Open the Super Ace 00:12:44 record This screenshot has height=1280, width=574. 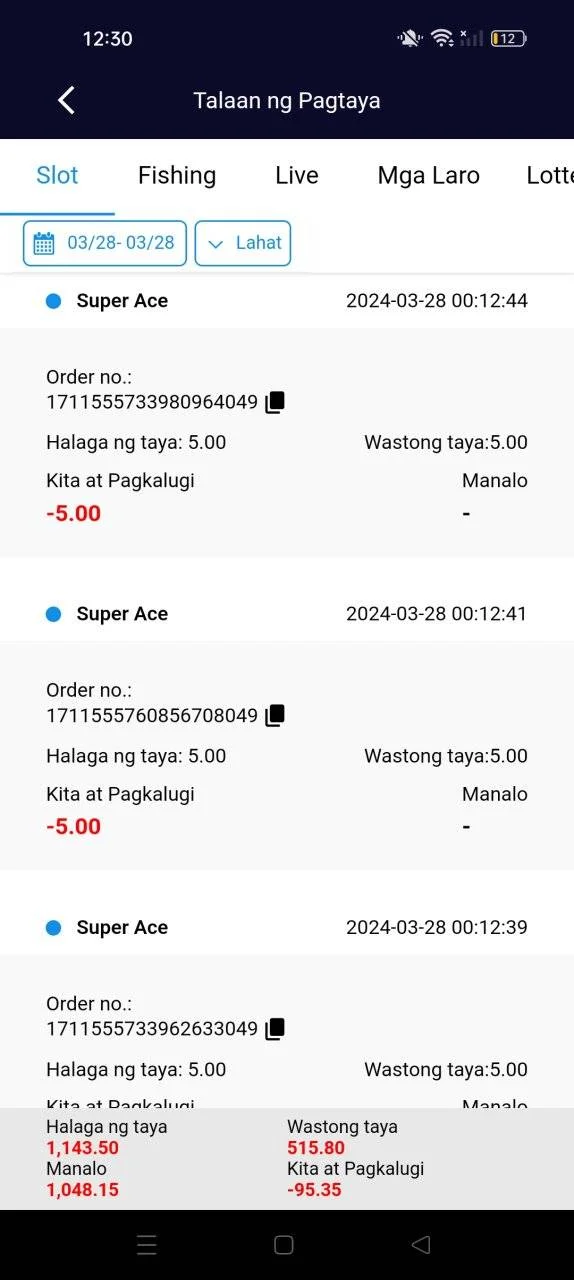[287, 301]
